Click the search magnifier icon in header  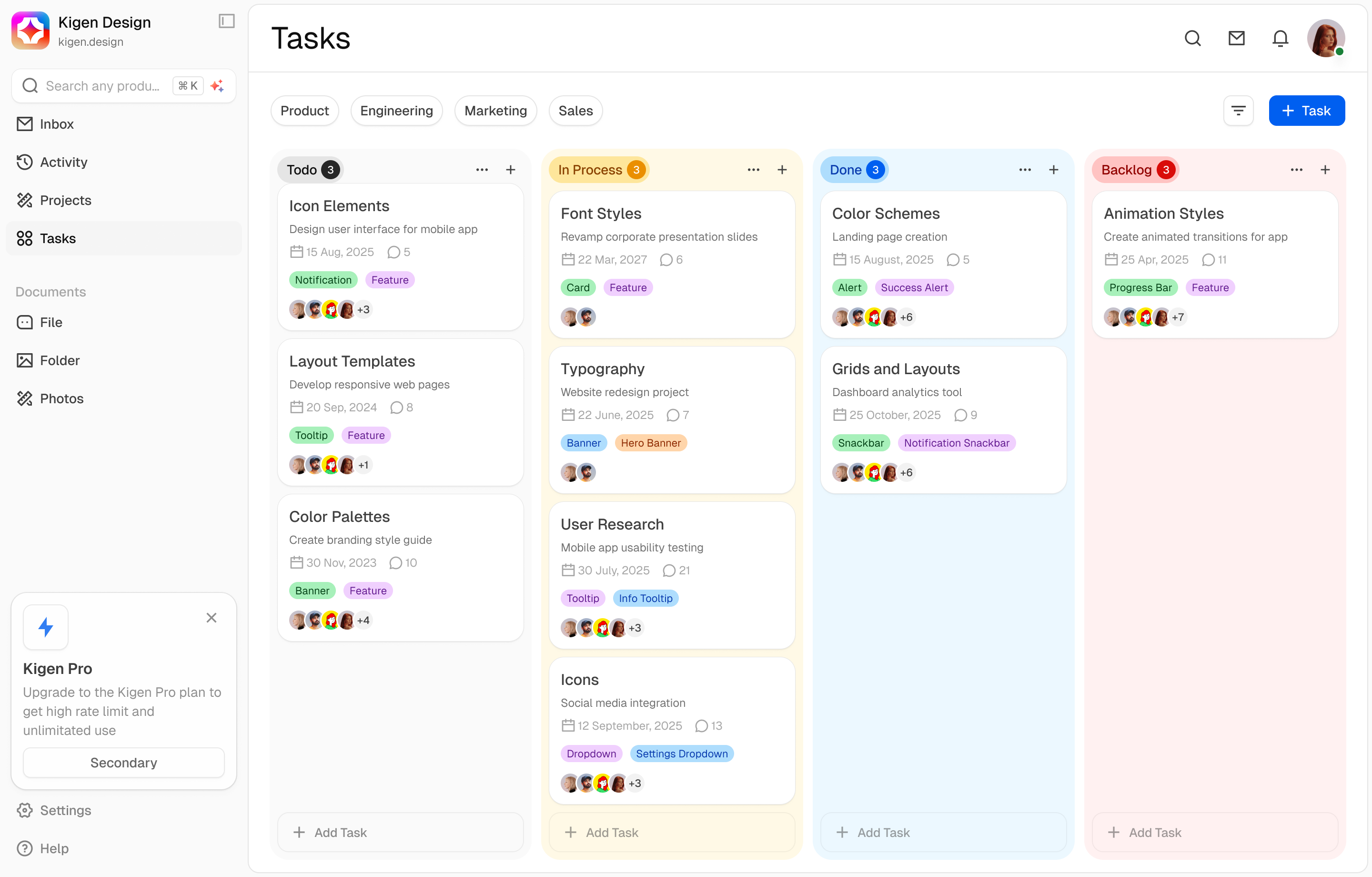(x=1192, y=38)
